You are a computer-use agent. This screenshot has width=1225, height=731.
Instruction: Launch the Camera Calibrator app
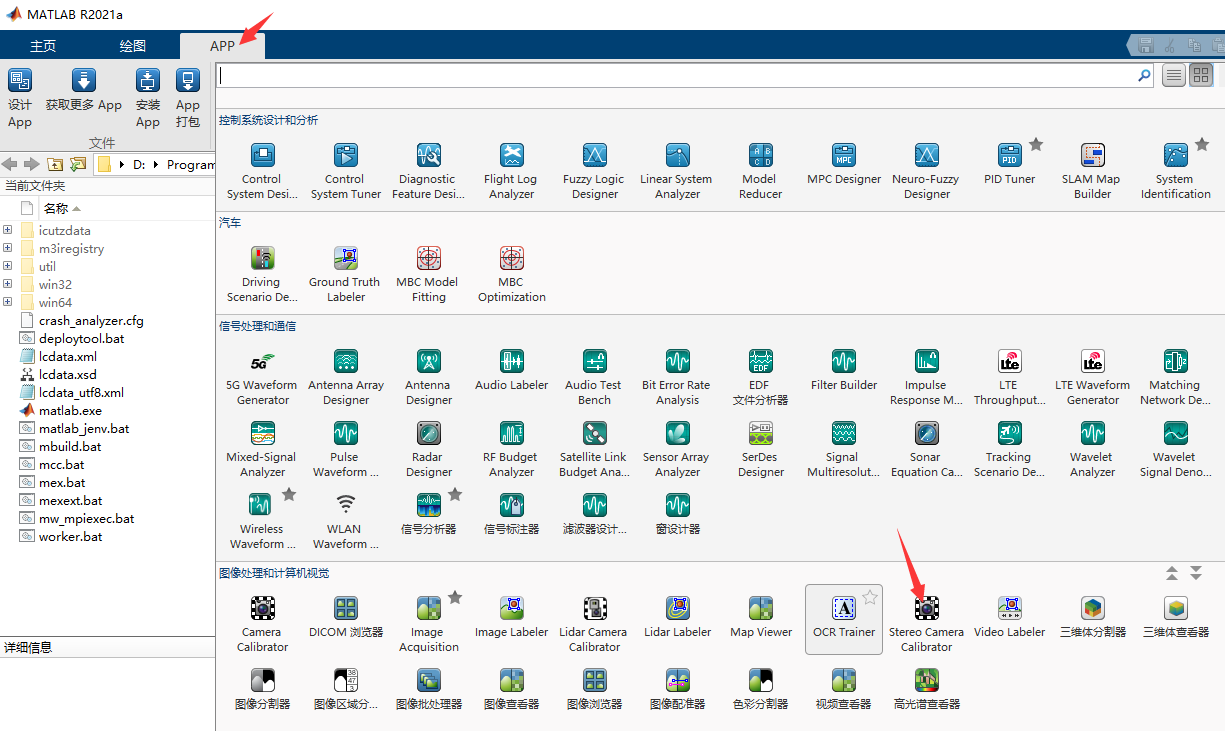point(262,624)
